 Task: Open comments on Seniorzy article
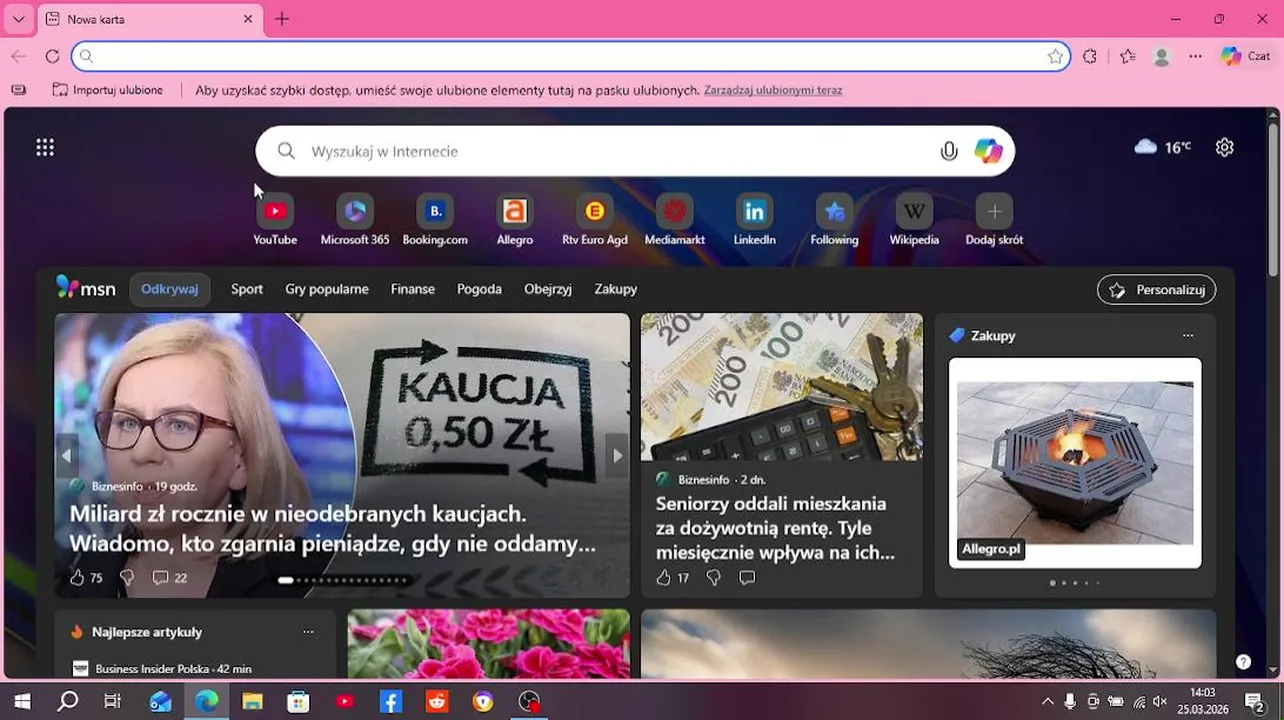pos(747,577)
